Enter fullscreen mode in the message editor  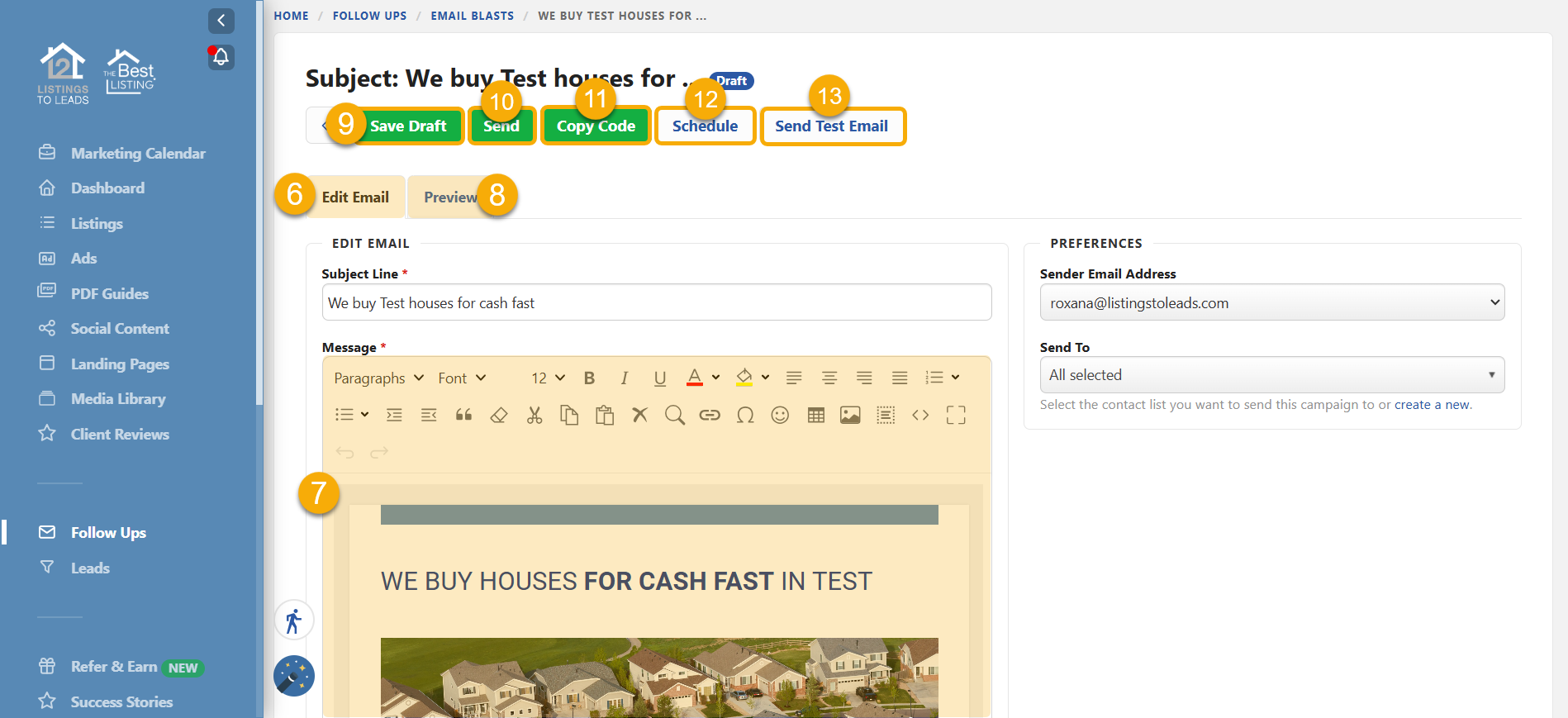click(956, 415)
